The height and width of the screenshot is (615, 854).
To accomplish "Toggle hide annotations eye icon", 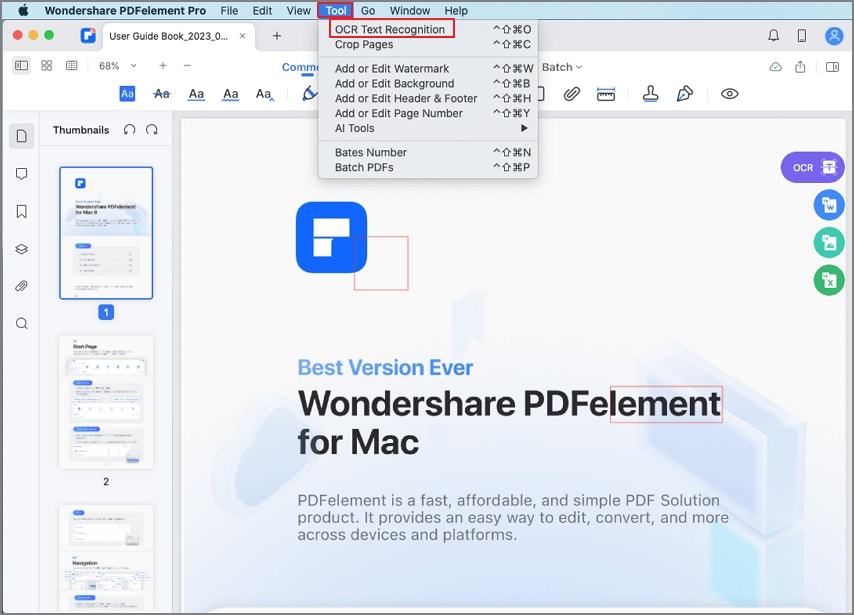I will [729, 94].
